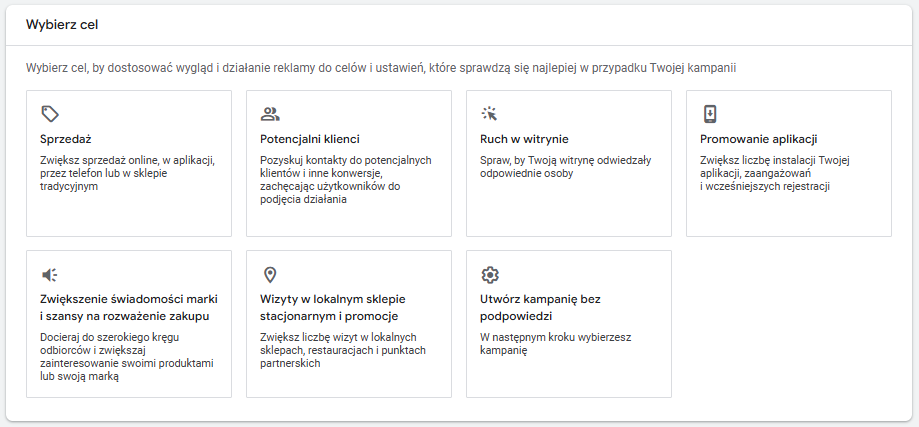Pick "Wizyty w lokalnym sklepie stacjonarnym" heading

(332, 307)
